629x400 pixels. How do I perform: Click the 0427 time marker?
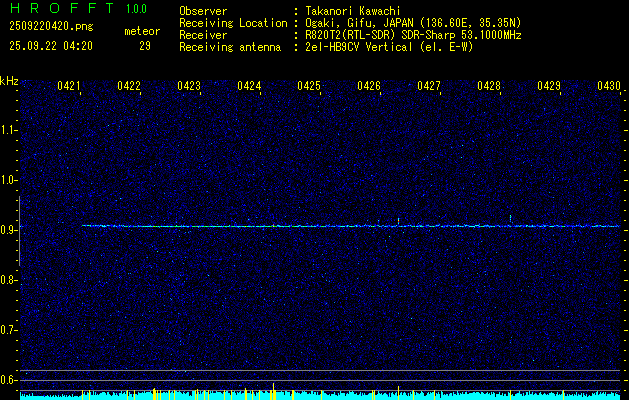pyautogui.click(x=429, y=86)
